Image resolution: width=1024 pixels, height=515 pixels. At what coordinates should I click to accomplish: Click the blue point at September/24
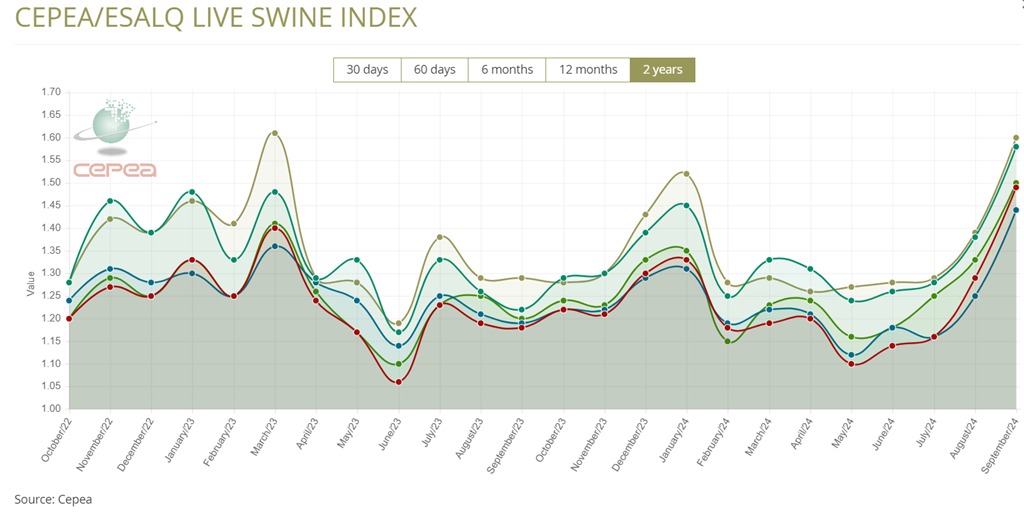tap(1016, 210)
